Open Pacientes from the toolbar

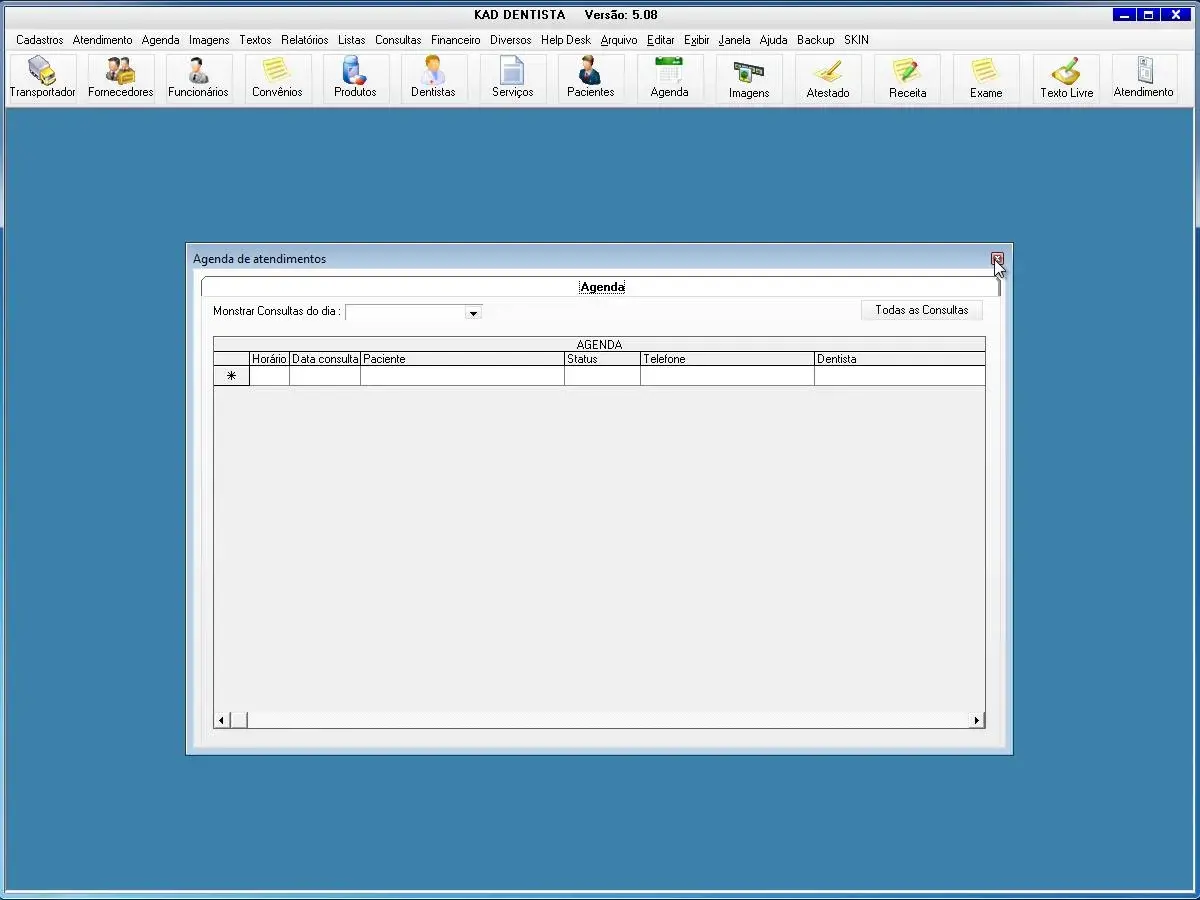point(590,78)
